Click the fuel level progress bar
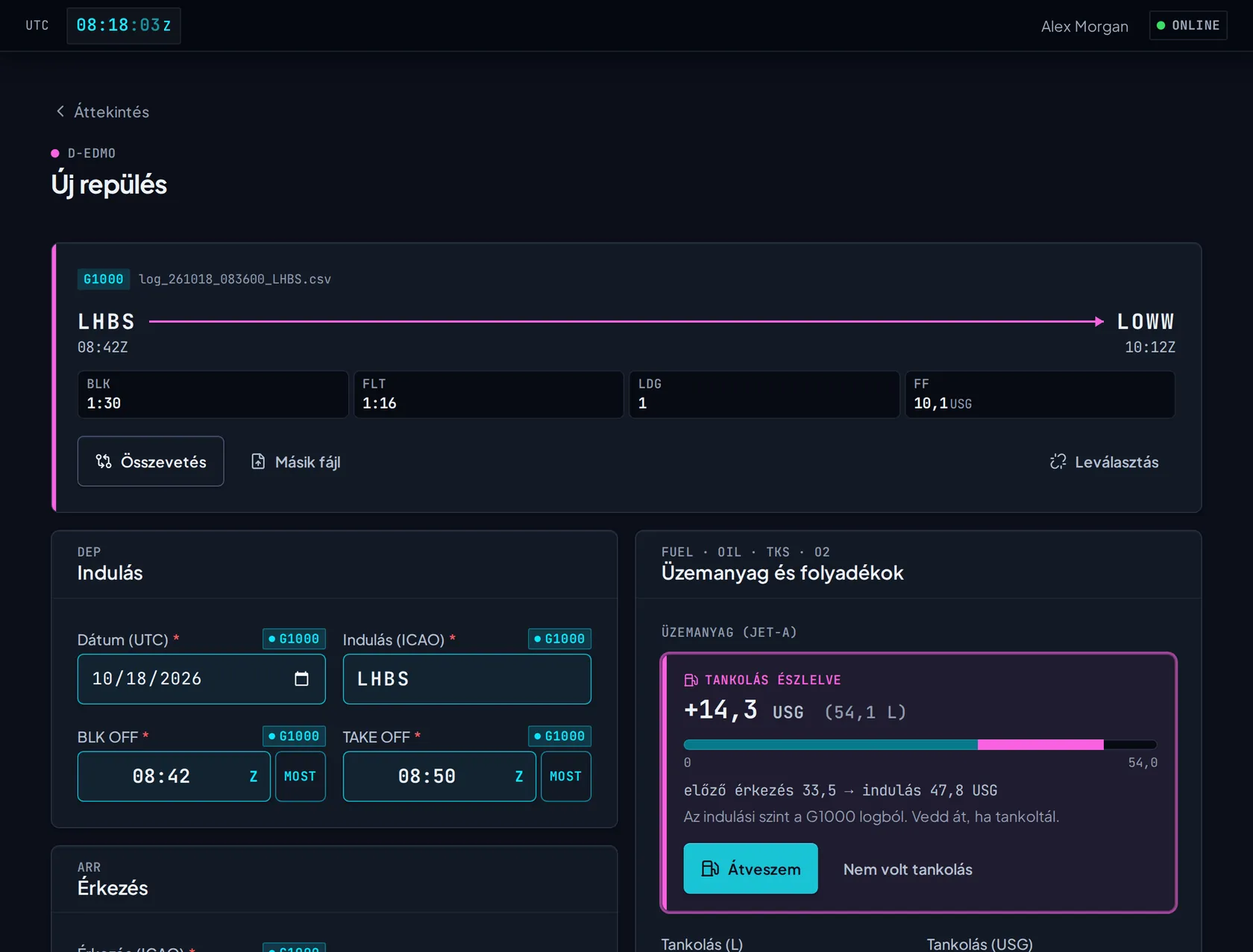This screenshot has width=1253, height=952. (920, 745)
